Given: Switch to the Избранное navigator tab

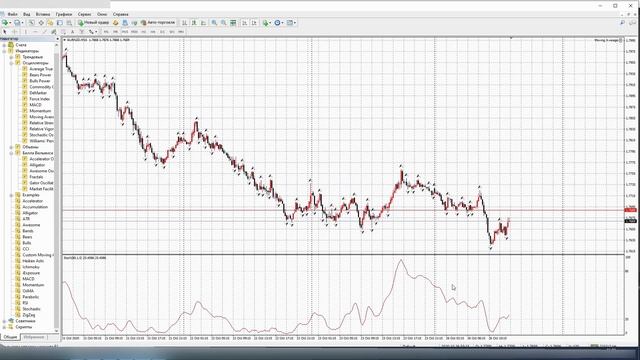Looking at the screenshot, I should [x=33, y=337].
